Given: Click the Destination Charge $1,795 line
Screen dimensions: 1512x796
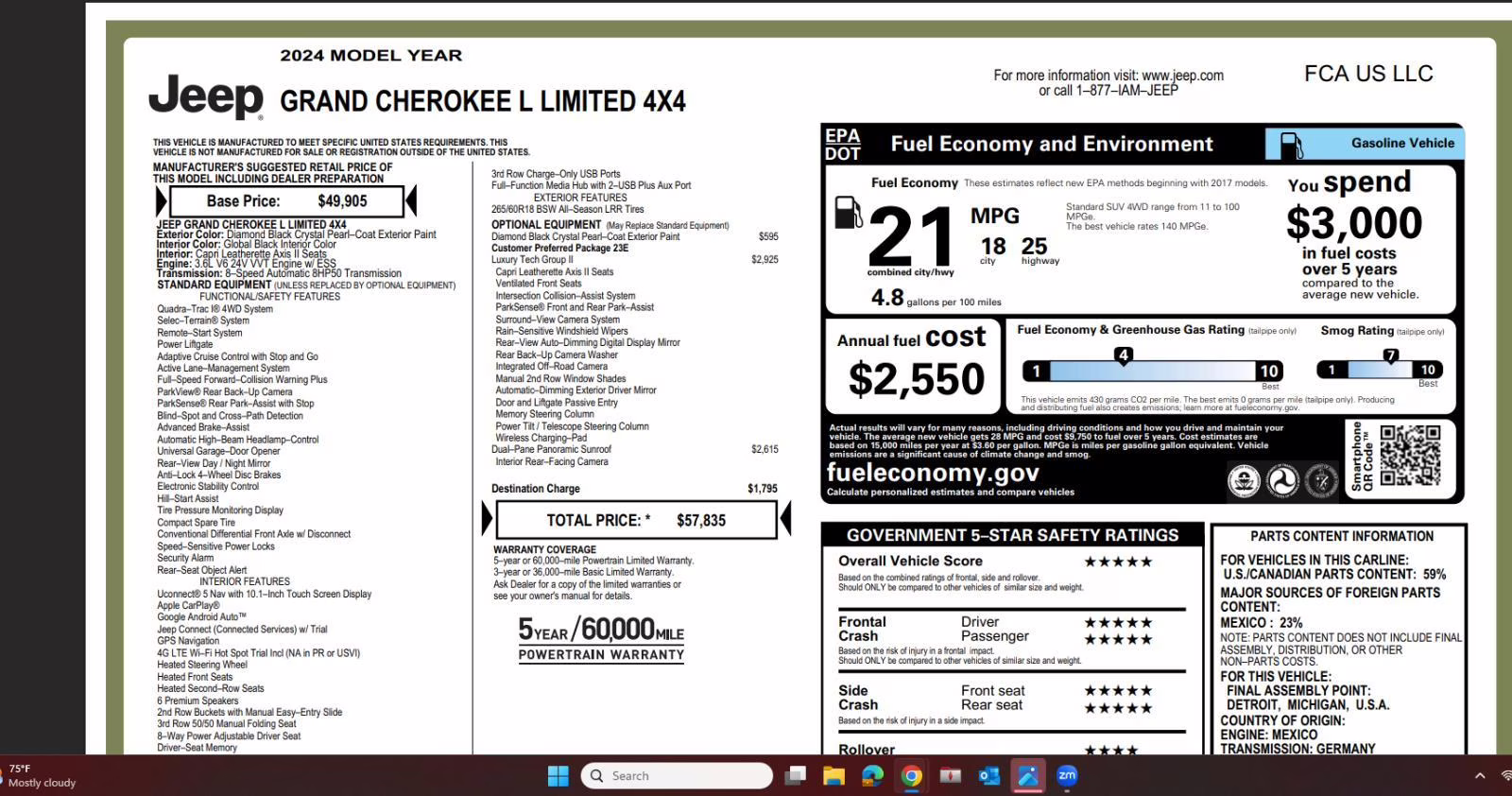Looking at the screenshot, I should (x=634, y=489).
